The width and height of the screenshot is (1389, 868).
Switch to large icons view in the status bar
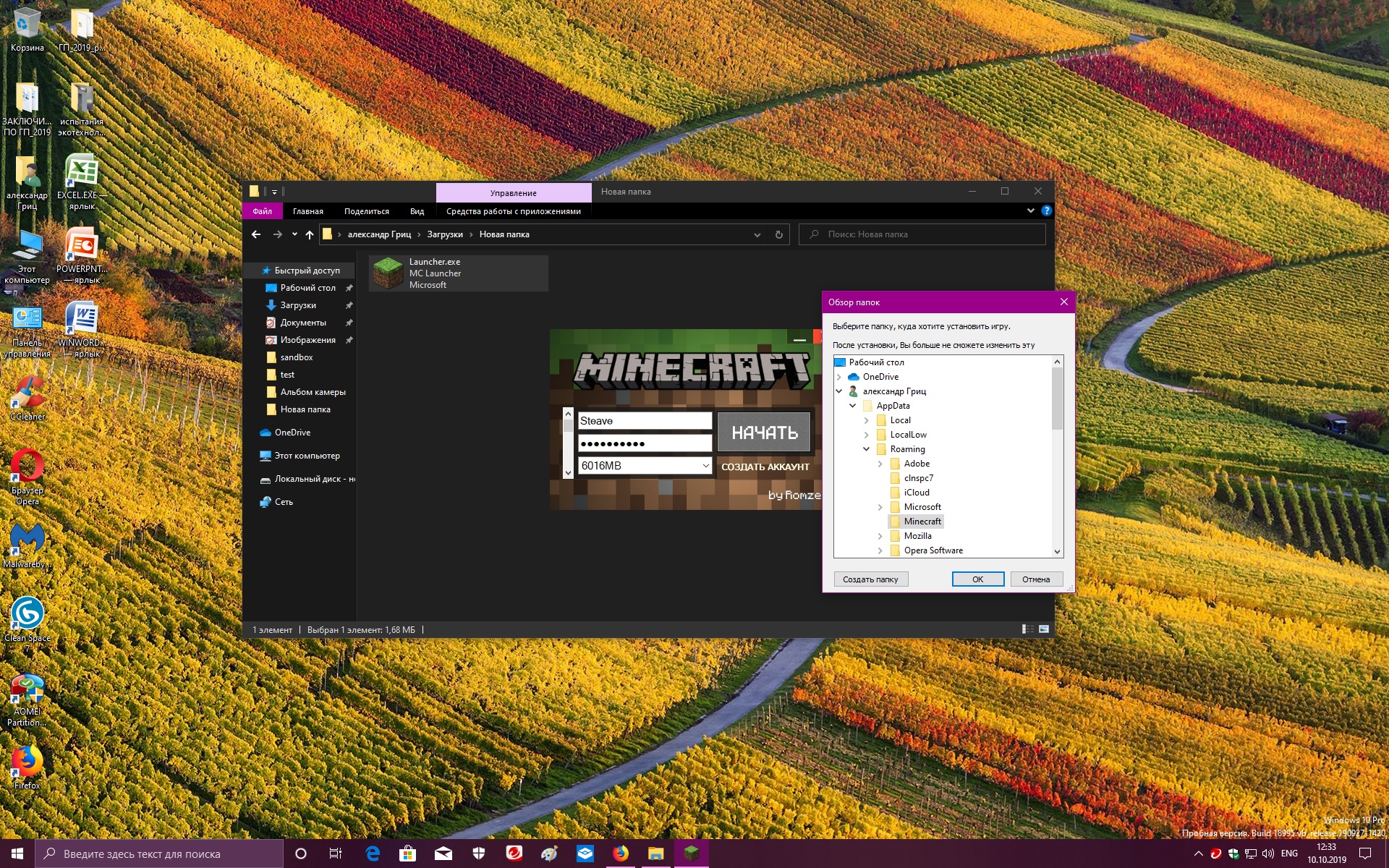1044,629
